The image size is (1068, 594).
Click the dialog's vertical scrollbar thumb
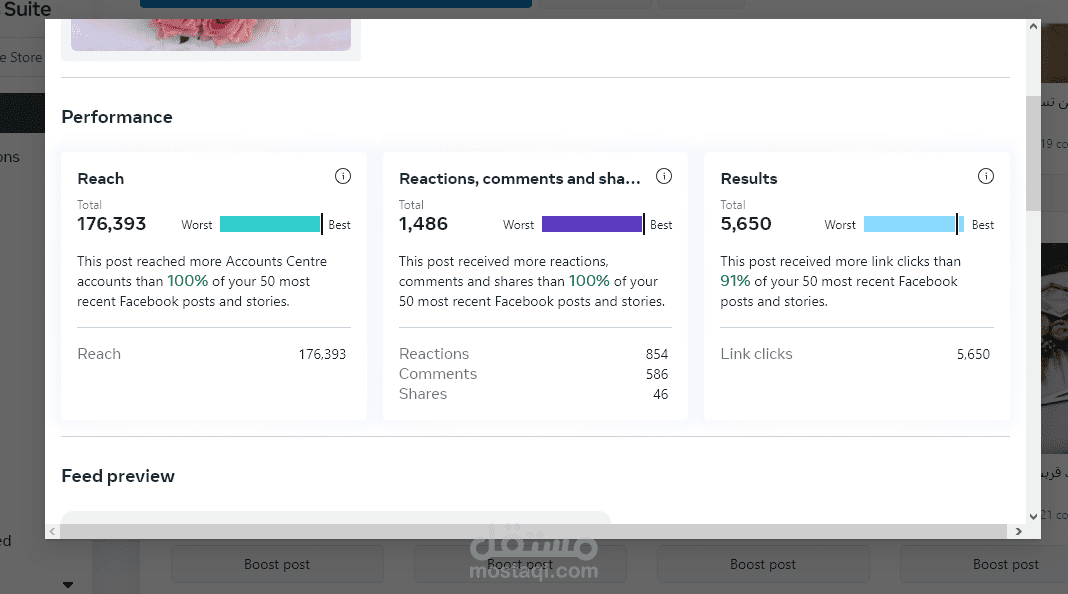click(x=1033, y=150)
